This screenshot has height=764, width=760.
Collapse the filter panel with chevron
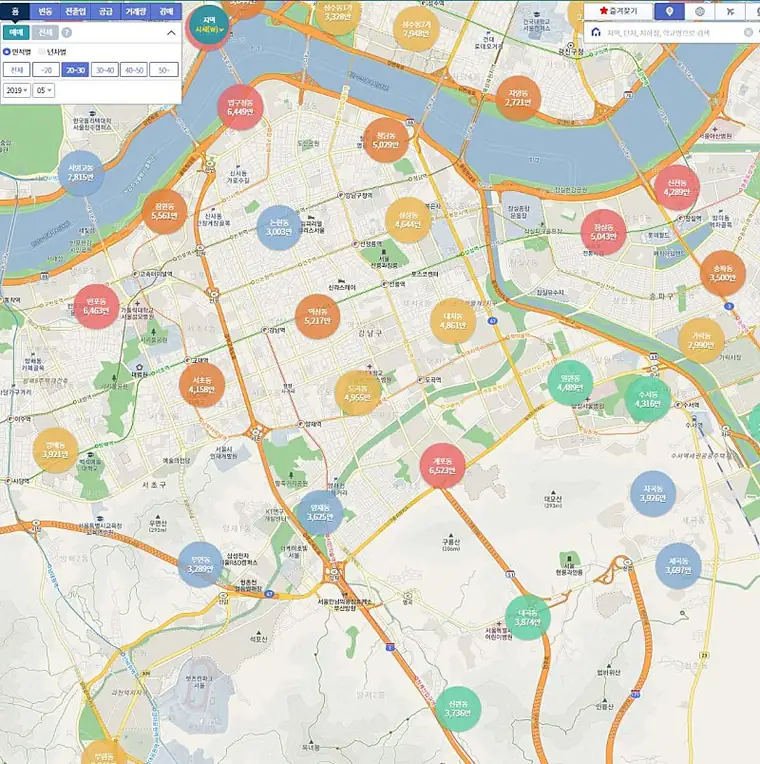pos(171,33)
